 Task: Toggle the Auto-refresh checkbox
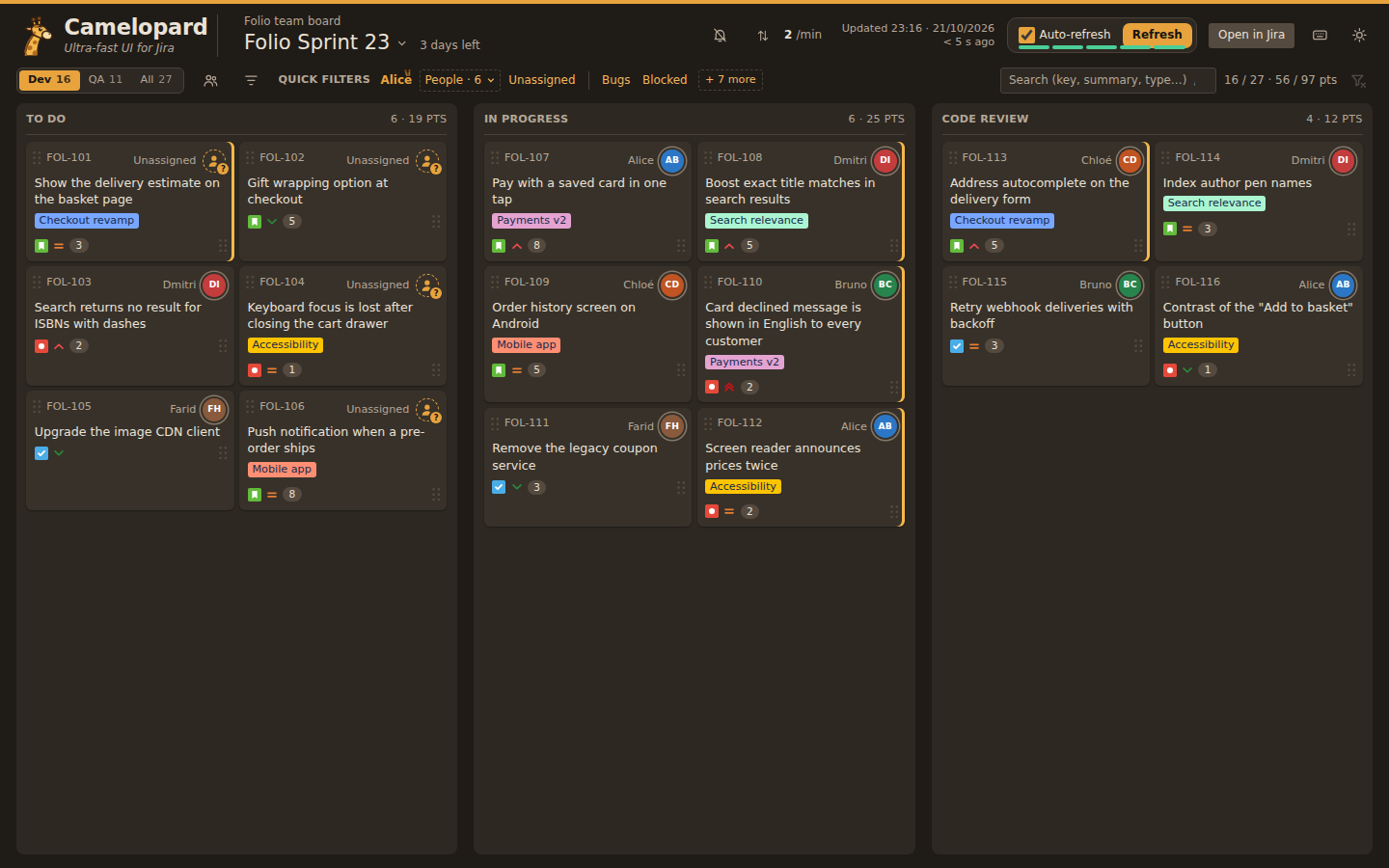pos(1027,35)
